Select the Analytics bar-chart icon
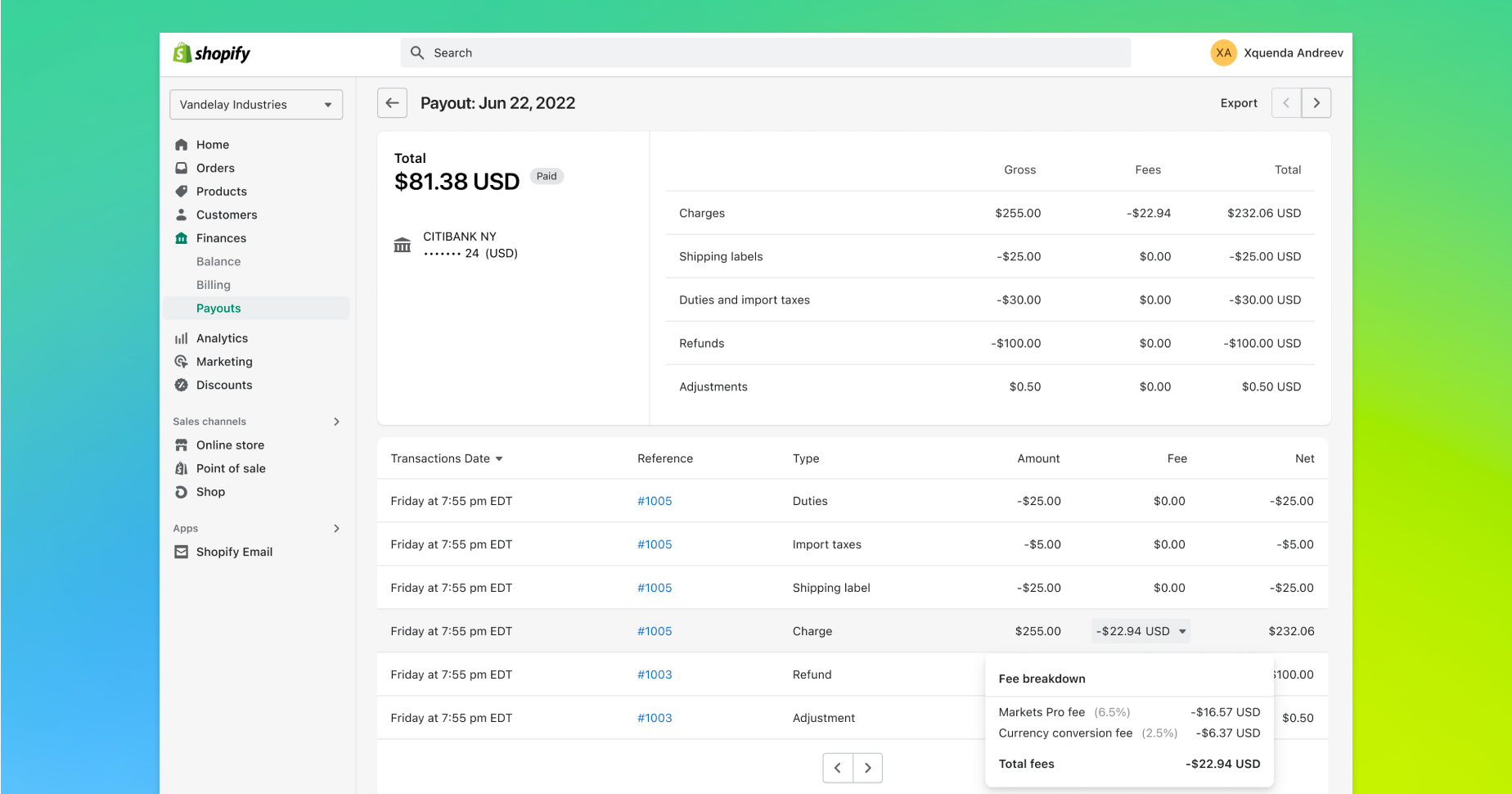The width and height of the screenshot is (1512, 794). pyautogui.click(x=182, y=337)
